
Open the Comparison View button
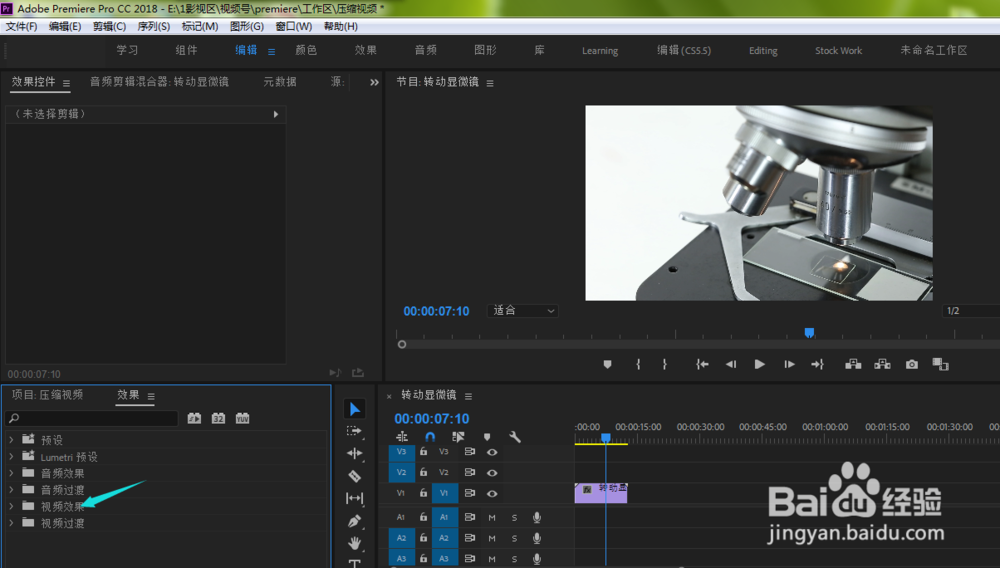pyautogui.click(x=941, y=365)
